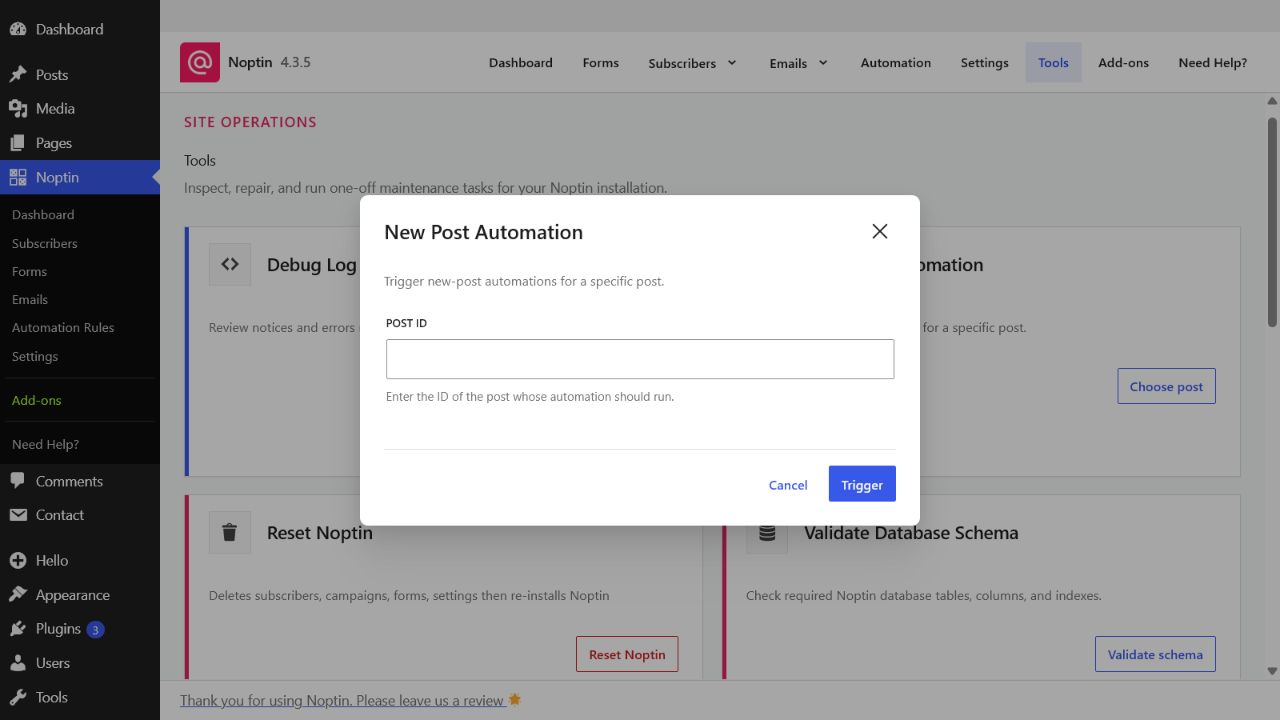Close the New Post Automation dialog
Screen dimensions: 1280x720
880,231
